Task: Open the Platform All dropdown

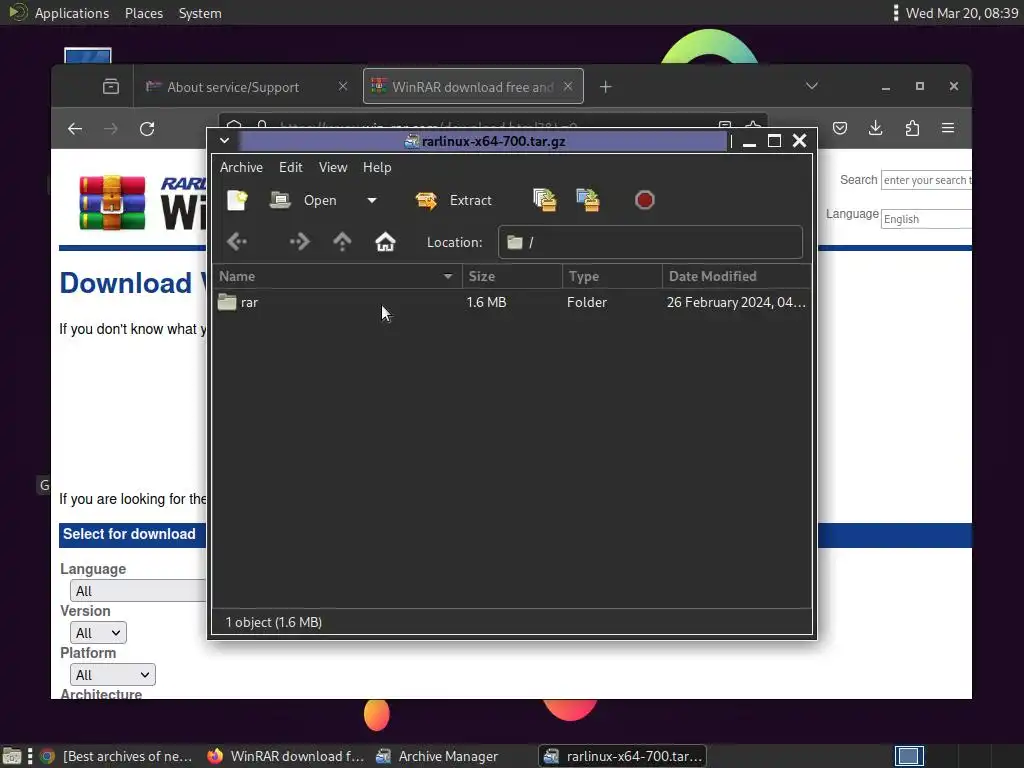Action: pyautogui.click(x=112, y=675)
